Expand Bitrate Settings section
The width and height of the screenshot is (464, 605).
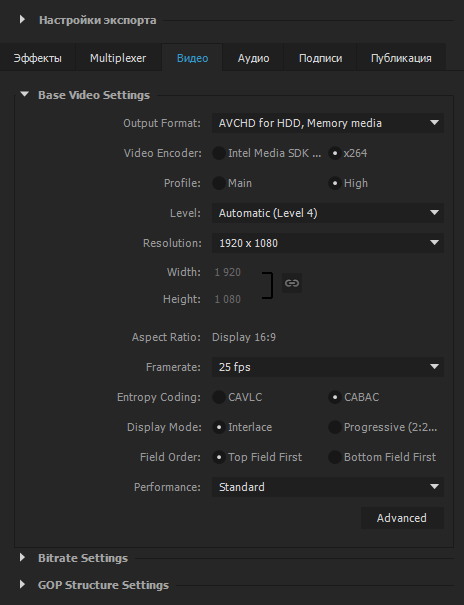pyautogui.click(x=22, y=557)
